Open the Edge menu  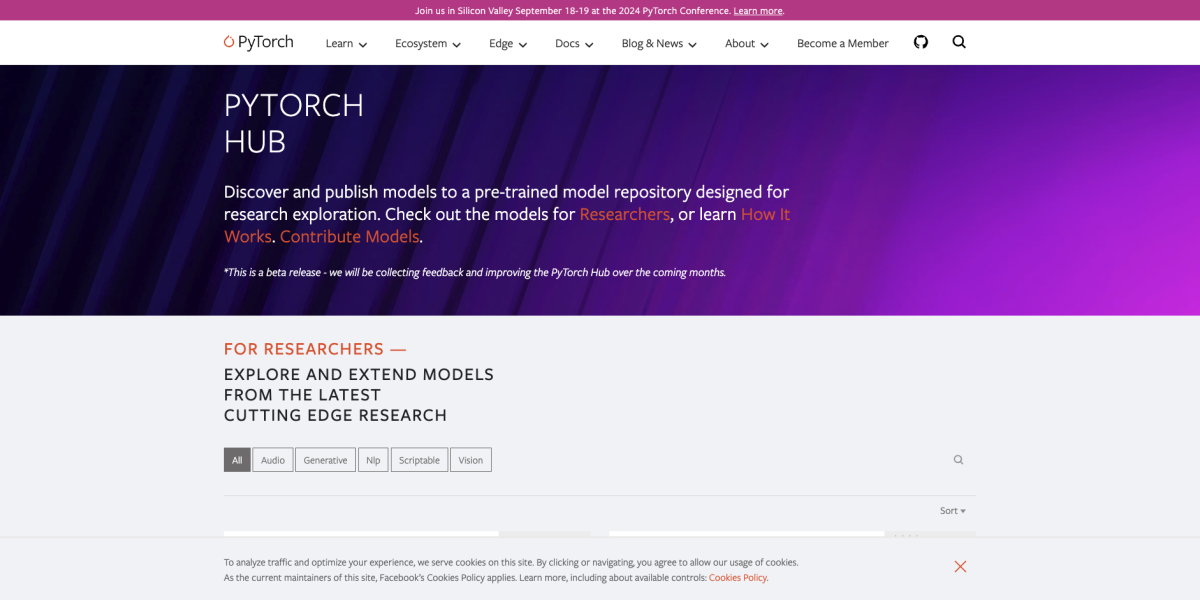click(x=507, y=43)
